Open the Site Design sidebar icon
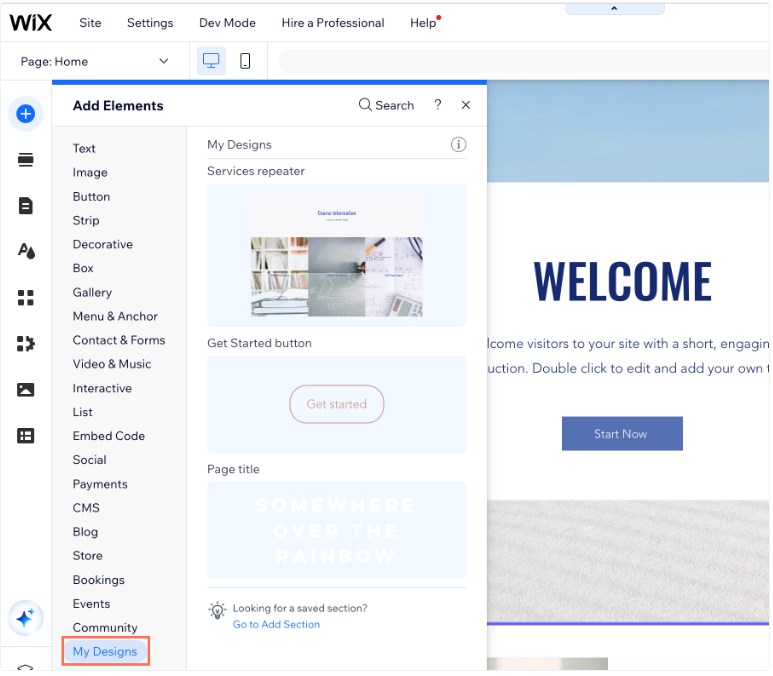The height and width of the screenshot is (676, 773). (26, 251)
